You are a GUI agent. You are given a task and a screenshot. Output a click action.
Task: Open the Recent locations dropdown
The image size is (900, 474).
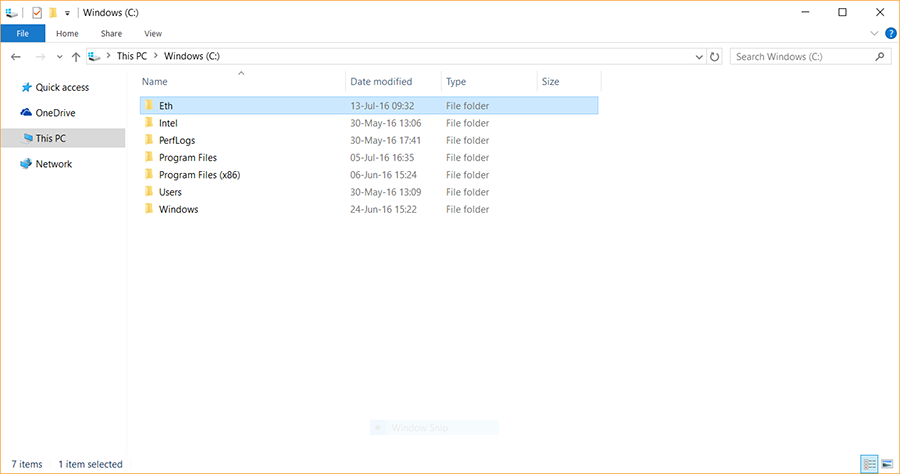pos(59,57)
